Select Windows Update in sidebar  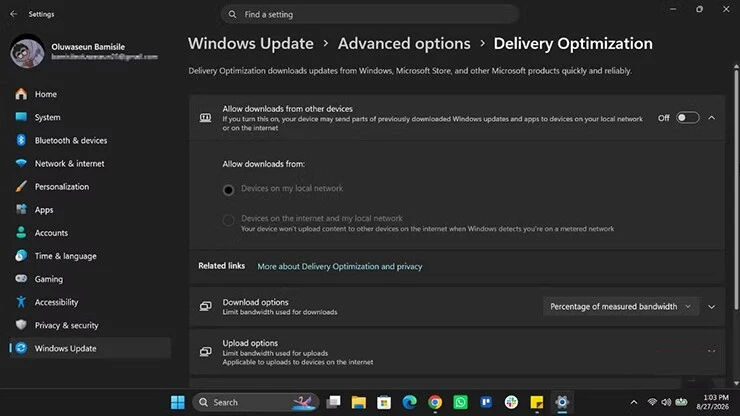point(90,348)
